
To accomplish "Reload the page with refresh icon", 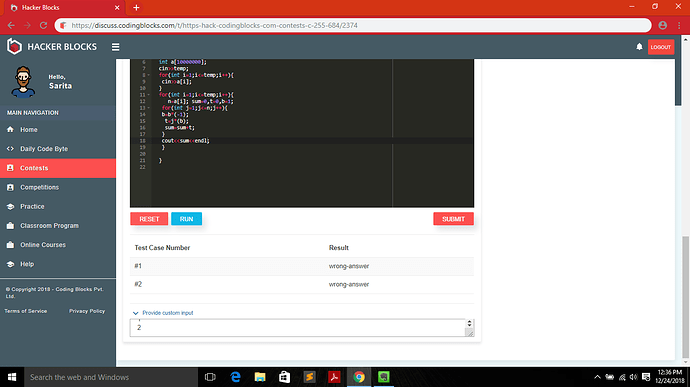I will [43, 26].
